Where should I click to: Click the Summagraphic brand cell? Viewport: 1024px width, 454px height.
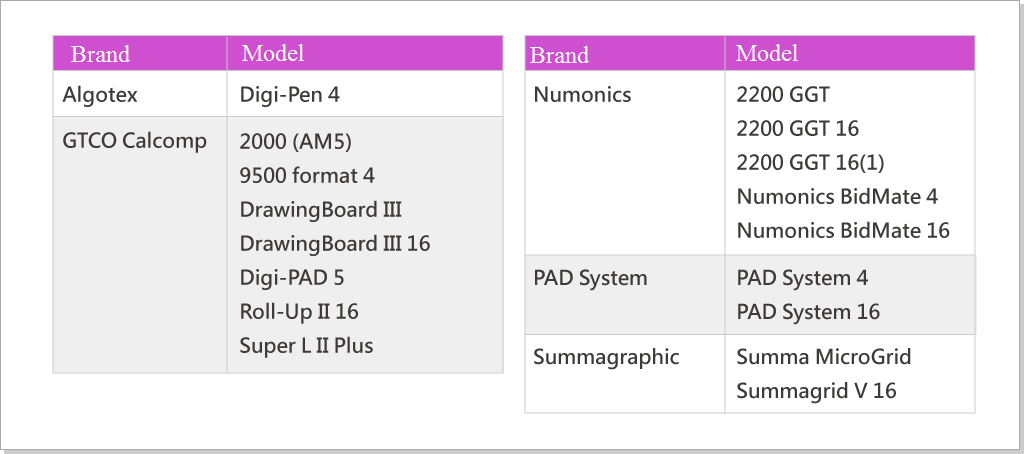(x=606, y=357)
